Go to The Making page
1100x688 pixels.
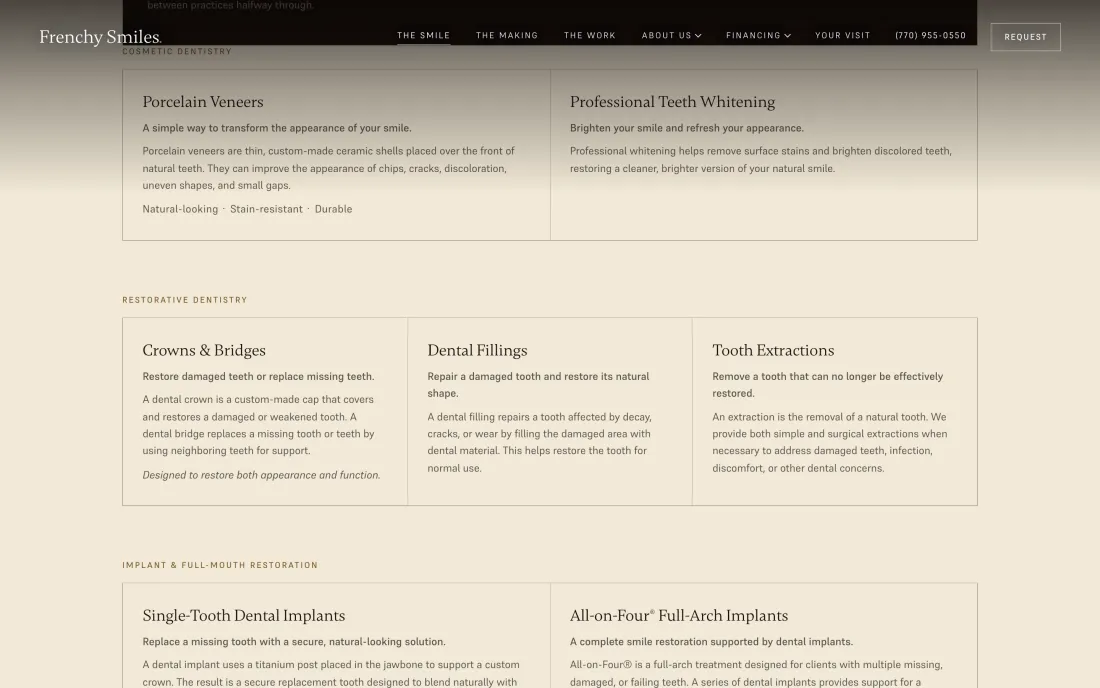[x=507, y=35]
